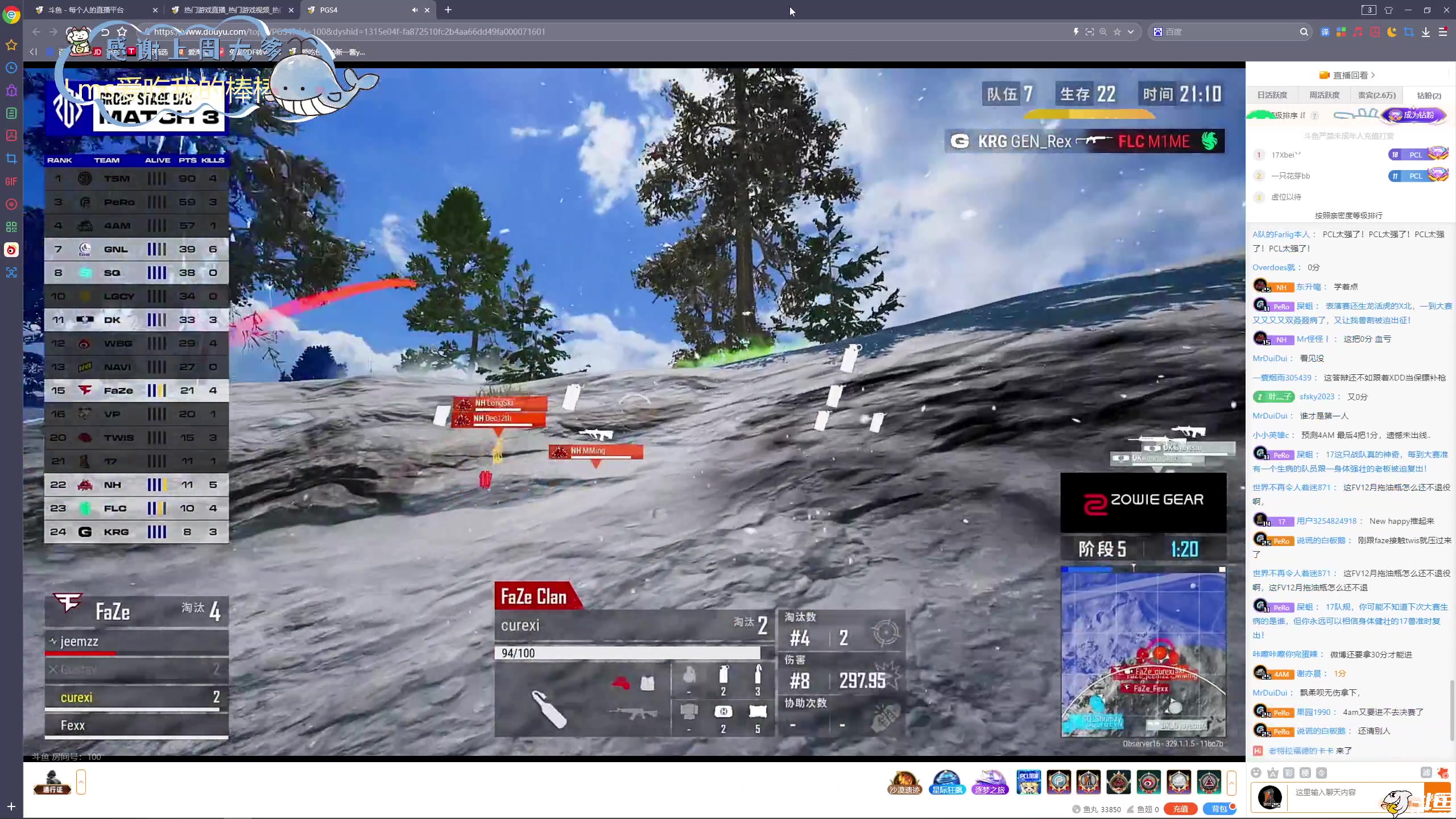Open user 一只花芽bb in fan ranking

click(1290, 176)
